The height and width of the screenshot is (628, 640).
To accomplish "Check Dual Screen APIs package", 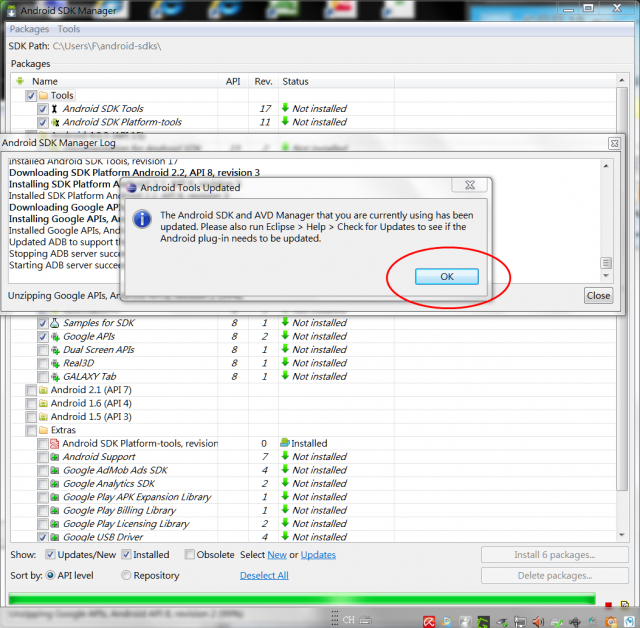I will point(42,350).
